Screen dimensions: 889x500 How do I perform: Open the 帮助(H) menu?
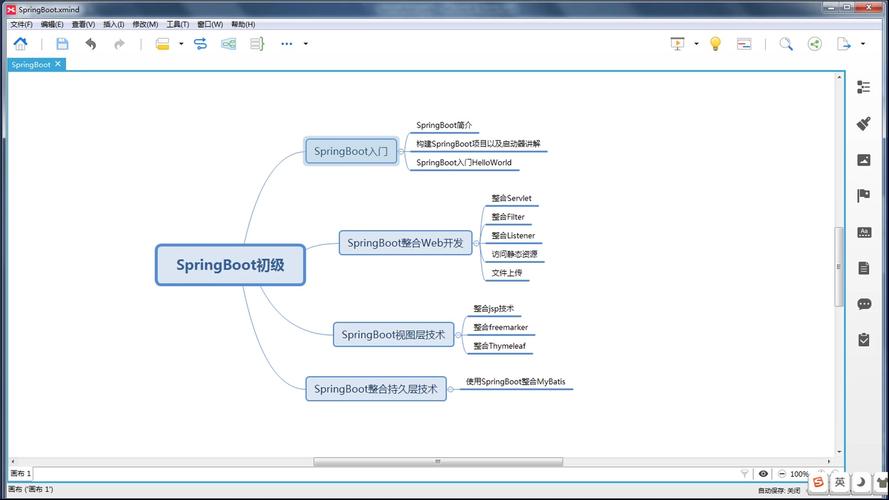(x=243, y=24)
